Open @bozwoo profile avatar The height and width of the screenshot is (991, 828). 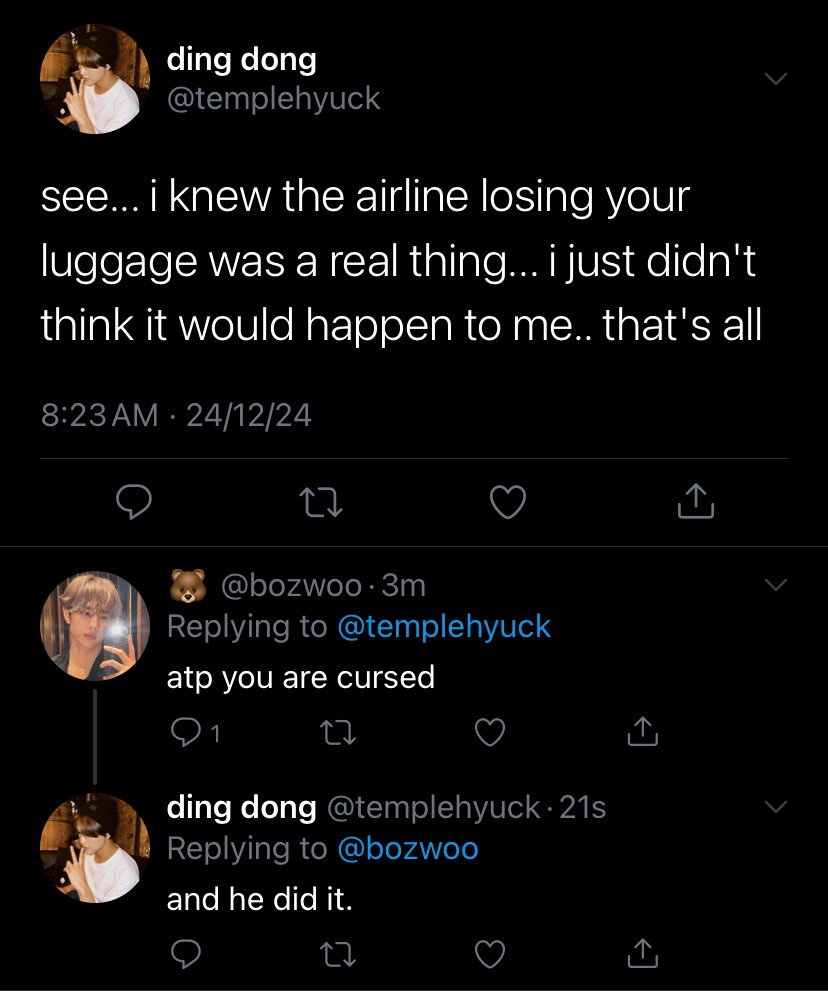tap(95, 626)
